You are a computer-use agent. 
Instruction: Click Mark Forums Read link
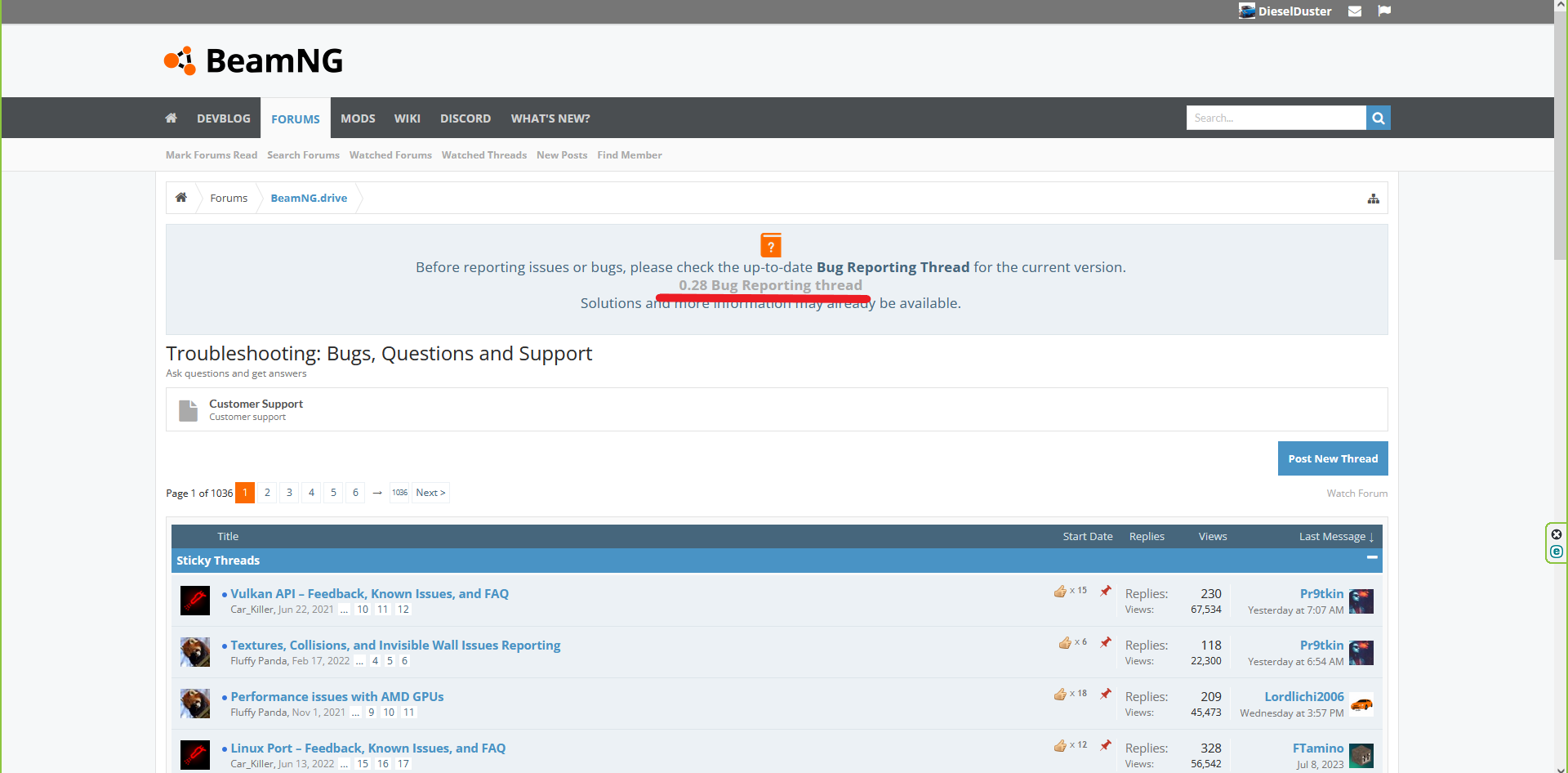point(212,155)
